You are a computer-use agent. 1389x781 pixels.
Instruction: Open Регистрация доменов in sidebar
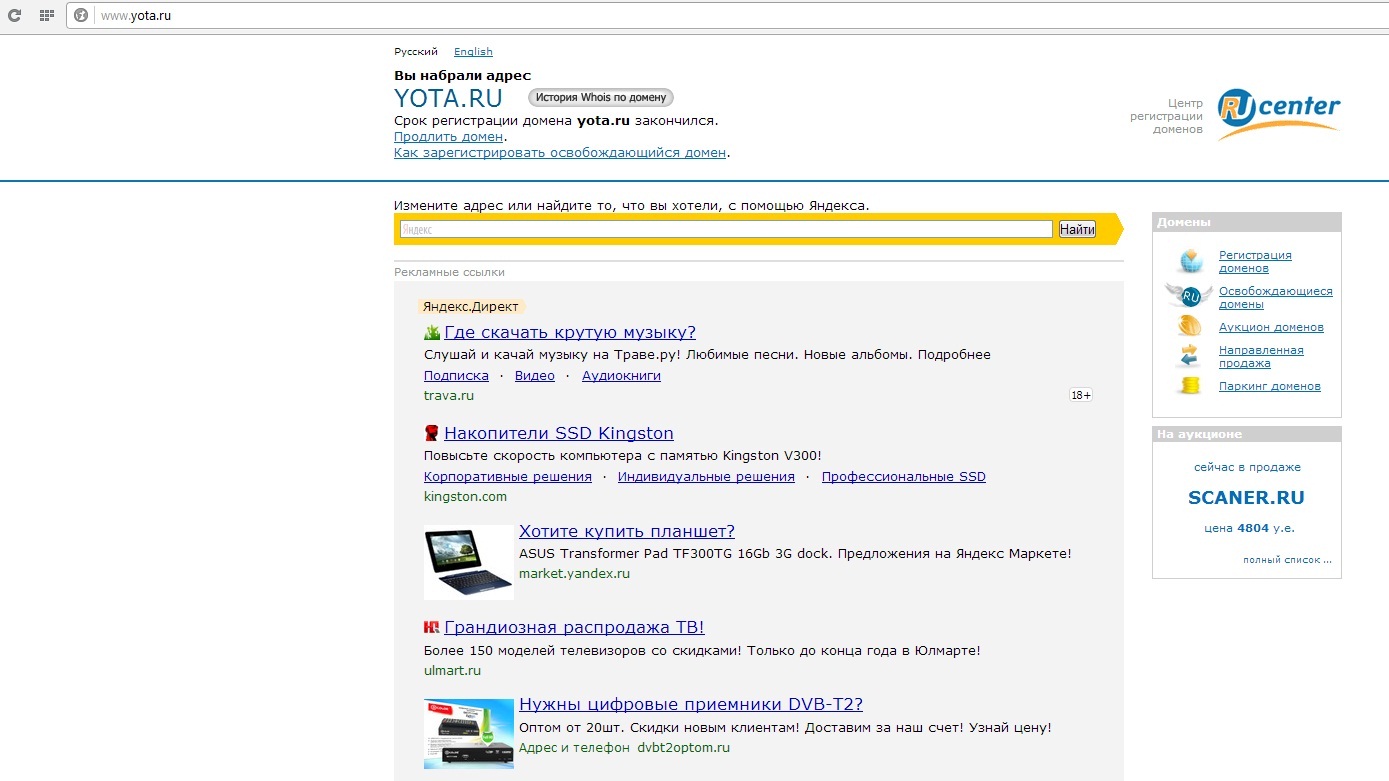(1255, 262)
